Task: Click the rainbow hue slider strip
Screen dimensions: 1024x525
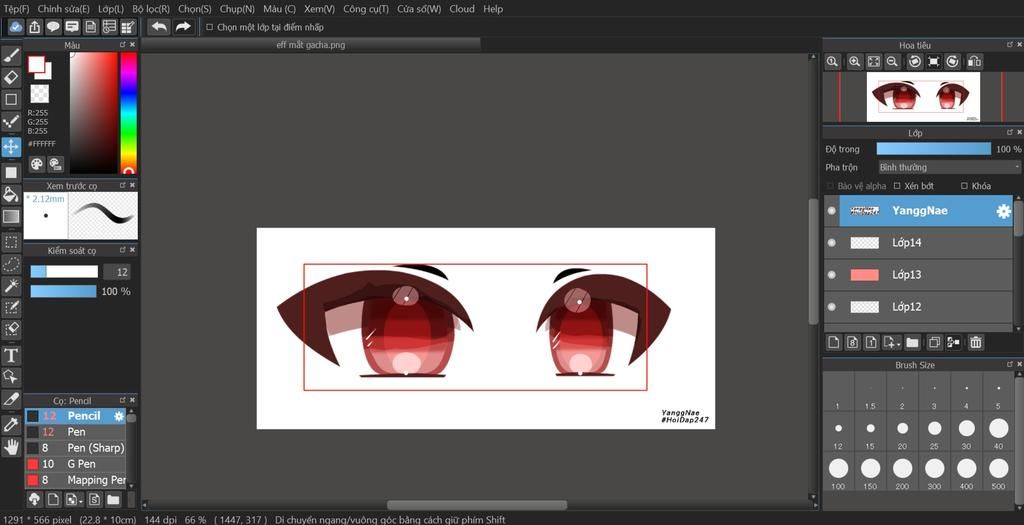Action: point(128,110)
